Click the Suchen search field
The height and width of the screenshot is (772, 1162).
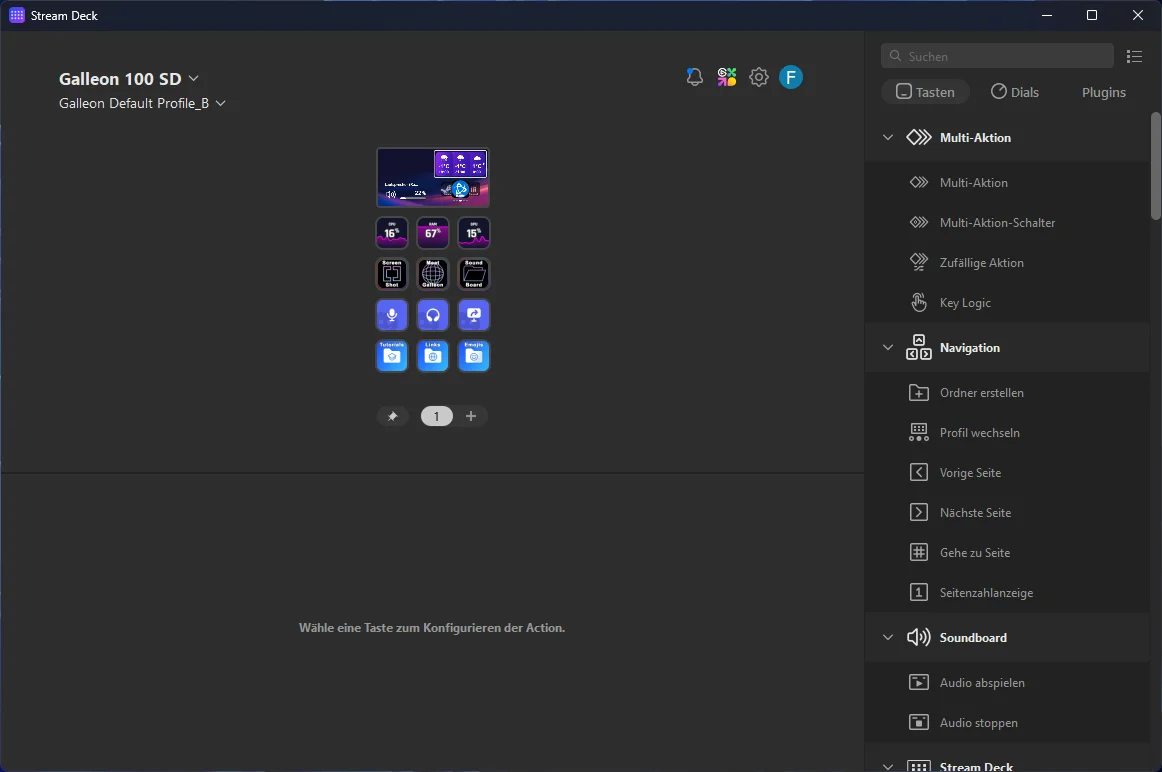click(996, 55)
